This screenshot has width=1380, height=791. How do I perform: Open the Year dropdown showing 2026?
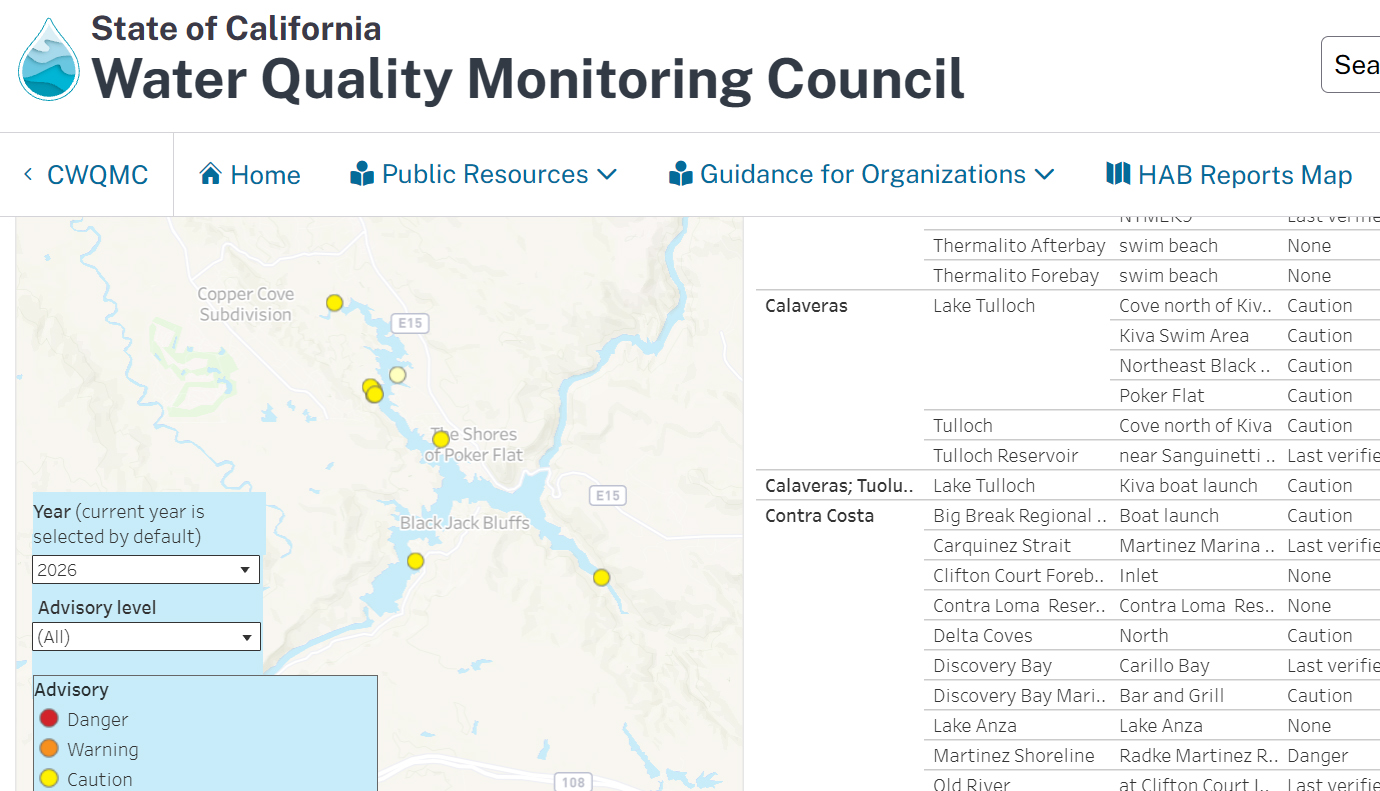pyautogui.click(x=146, y=570)
